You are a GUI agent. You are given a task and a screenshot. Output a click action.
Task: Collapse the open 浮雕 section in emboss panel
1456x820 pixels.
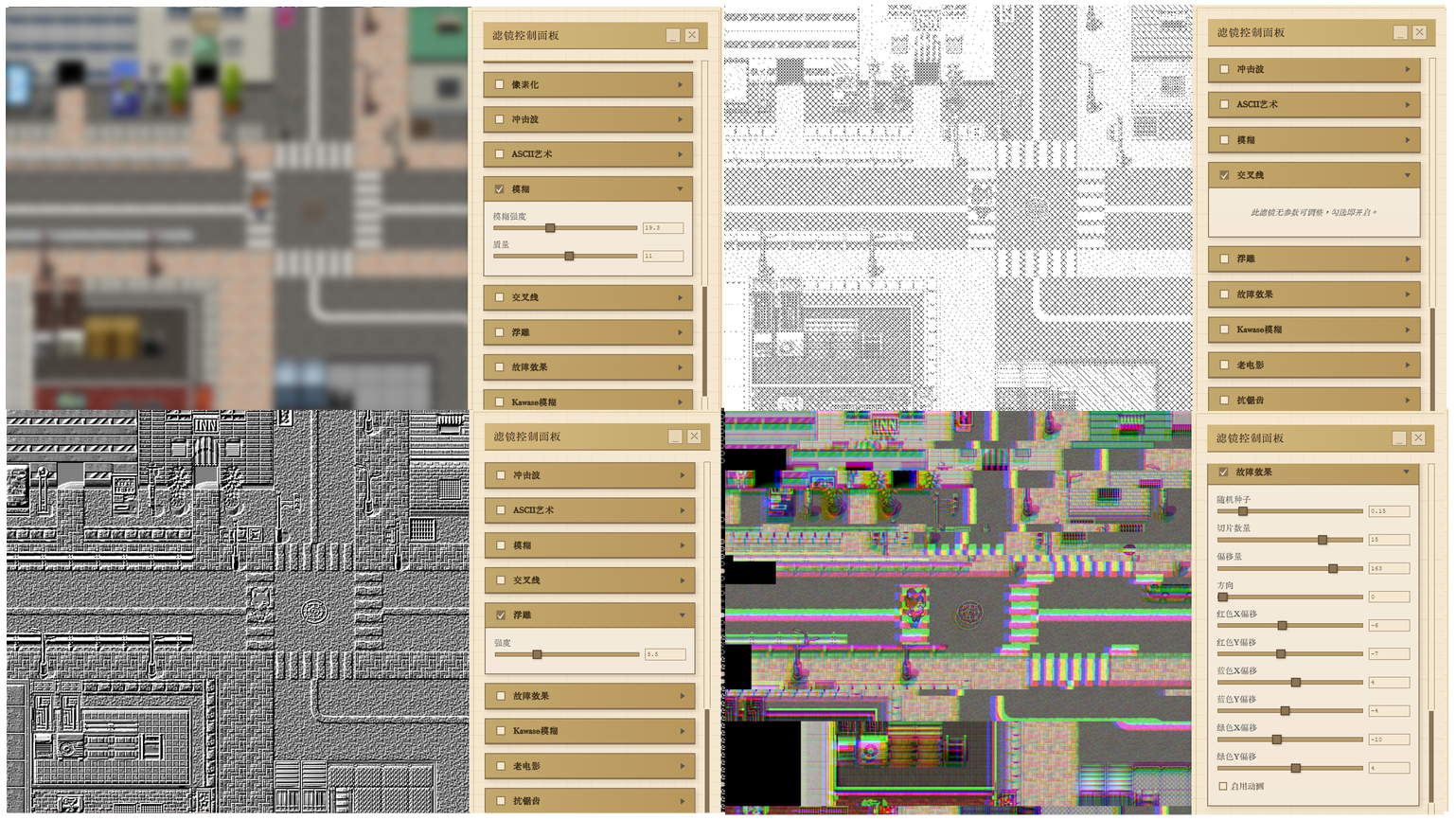click(682, 615)
